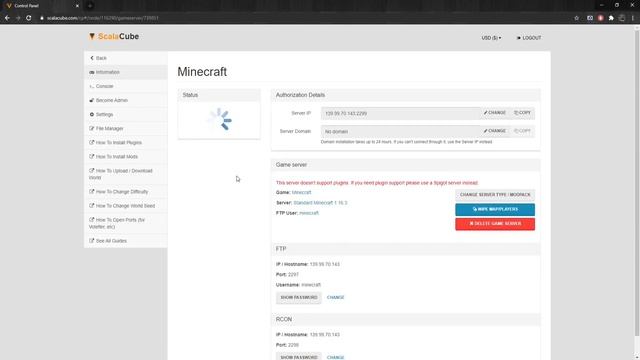Open the Chrome three-dot menu
640x360 pixels.
pyautogui.click(x=633, y=18)
